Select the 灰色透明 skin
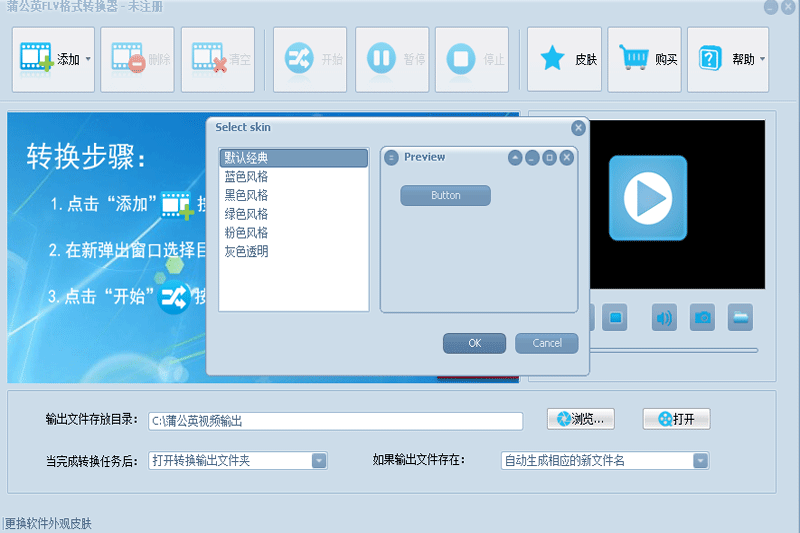This screenshot has height=533, width=800. (x=294, y=251)
